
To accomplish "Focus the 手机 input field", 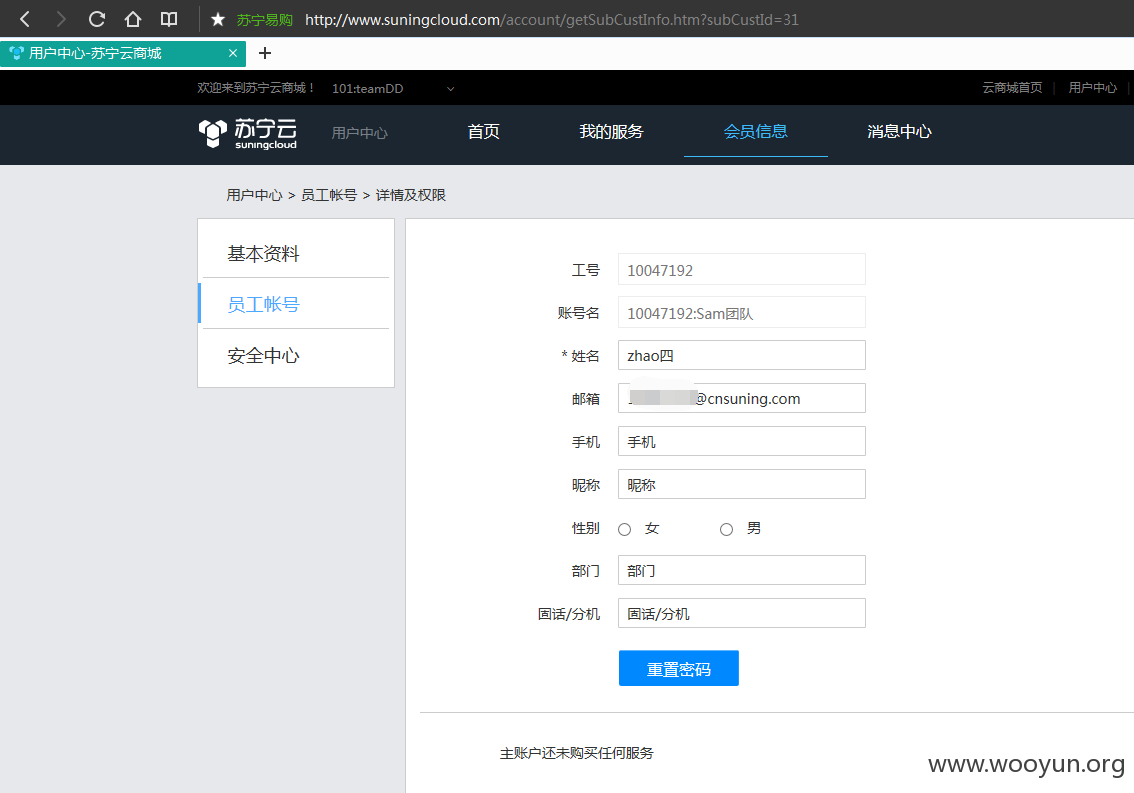I will click(741, 441).
